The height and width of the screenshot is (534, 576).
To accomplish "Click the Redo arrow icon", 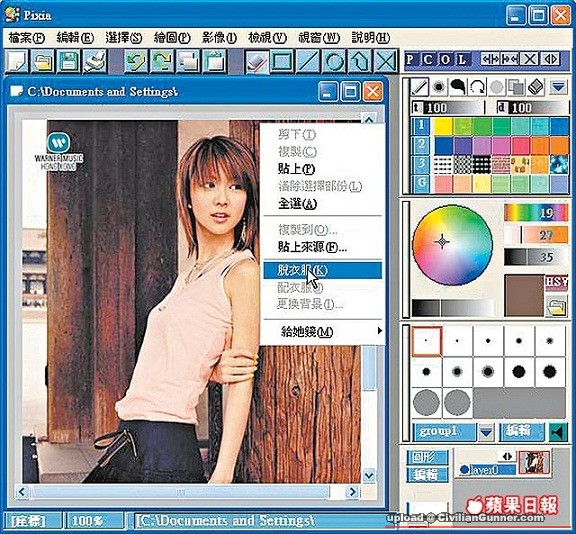I will [162, 61].
